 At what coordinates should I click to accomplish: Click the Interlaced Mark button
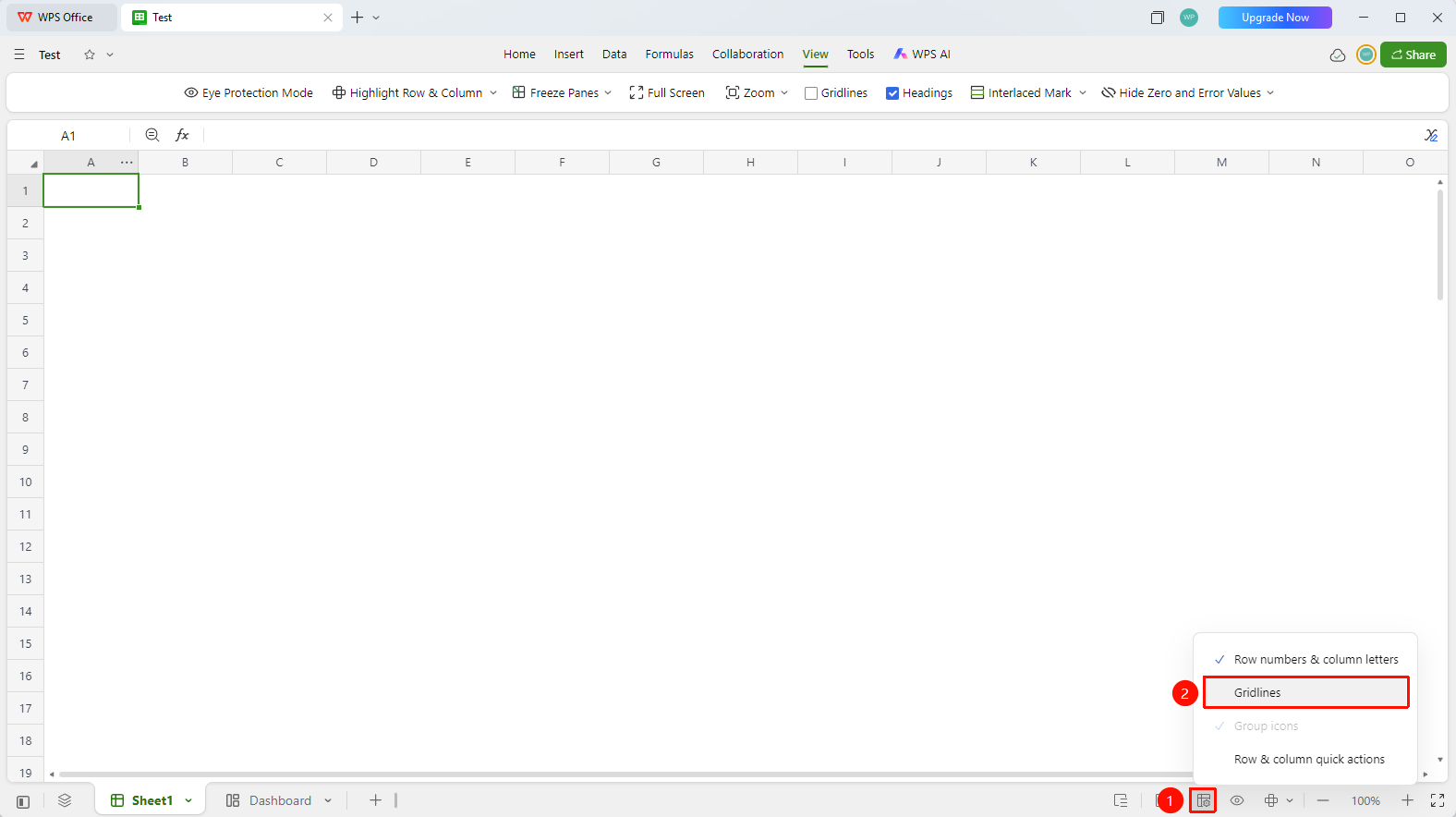[x=1021, y=93]
